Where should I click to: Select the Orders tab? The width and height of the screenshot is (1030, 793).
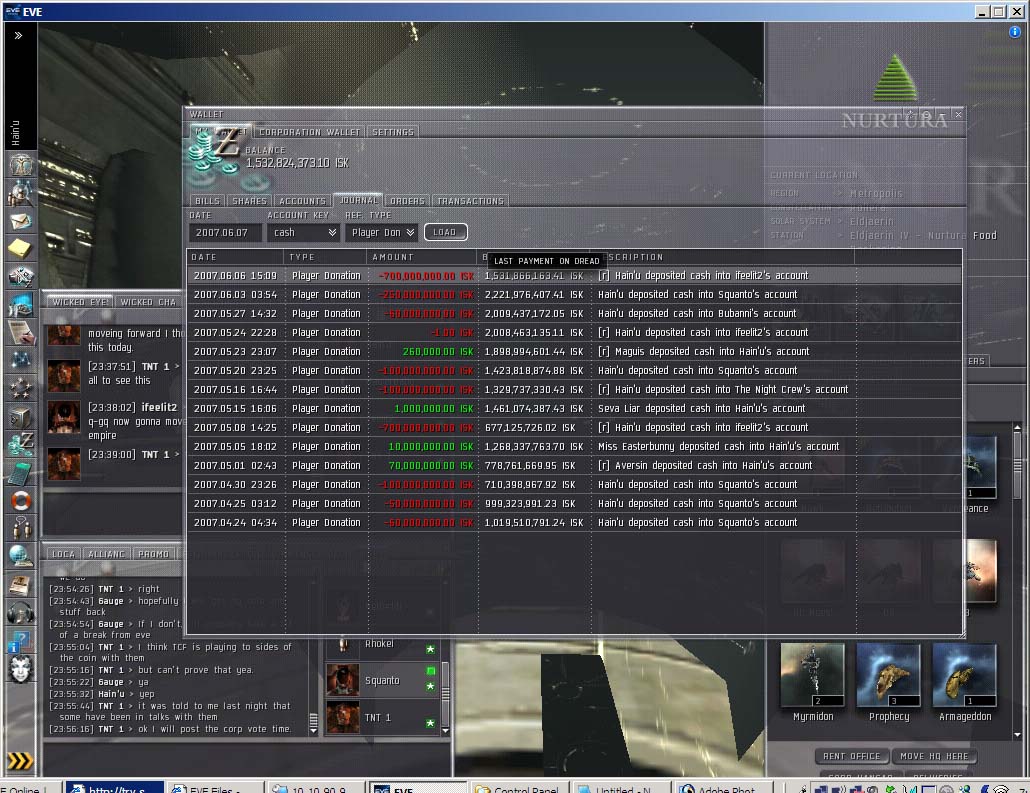[407, 201]
